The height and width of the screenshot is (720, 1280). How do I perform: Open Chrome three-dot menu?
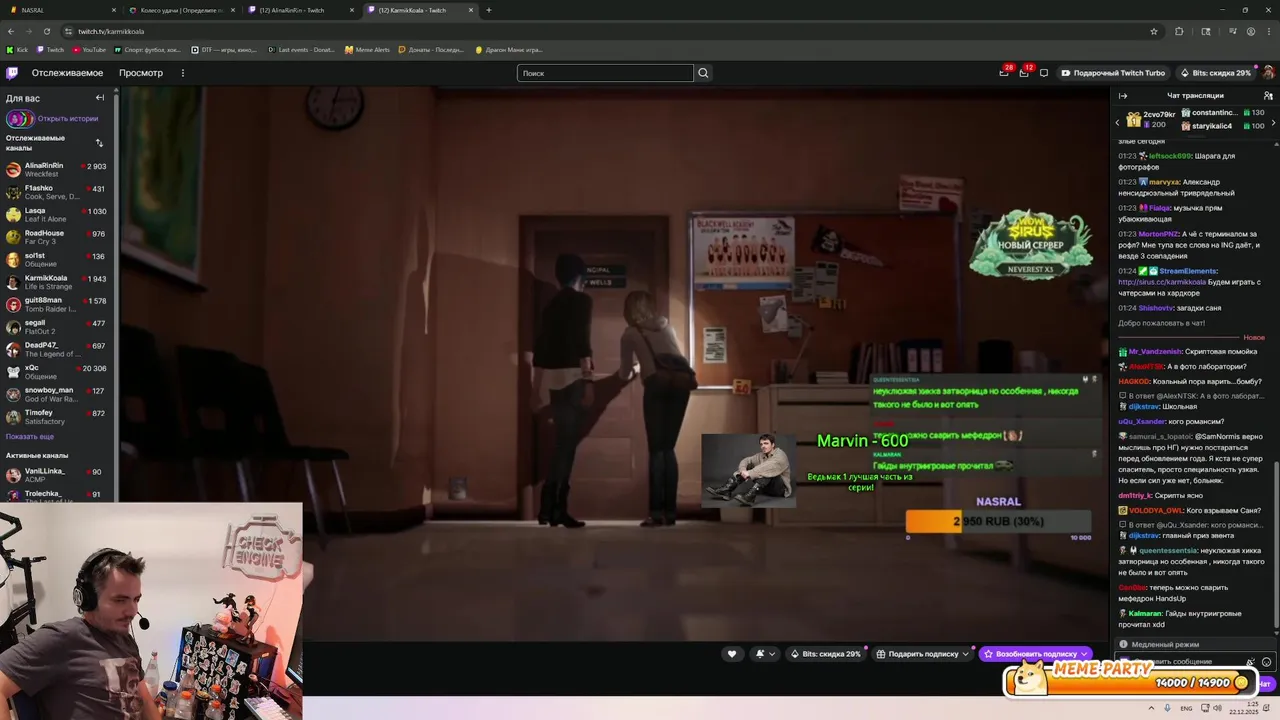[x=1268, y=31]
